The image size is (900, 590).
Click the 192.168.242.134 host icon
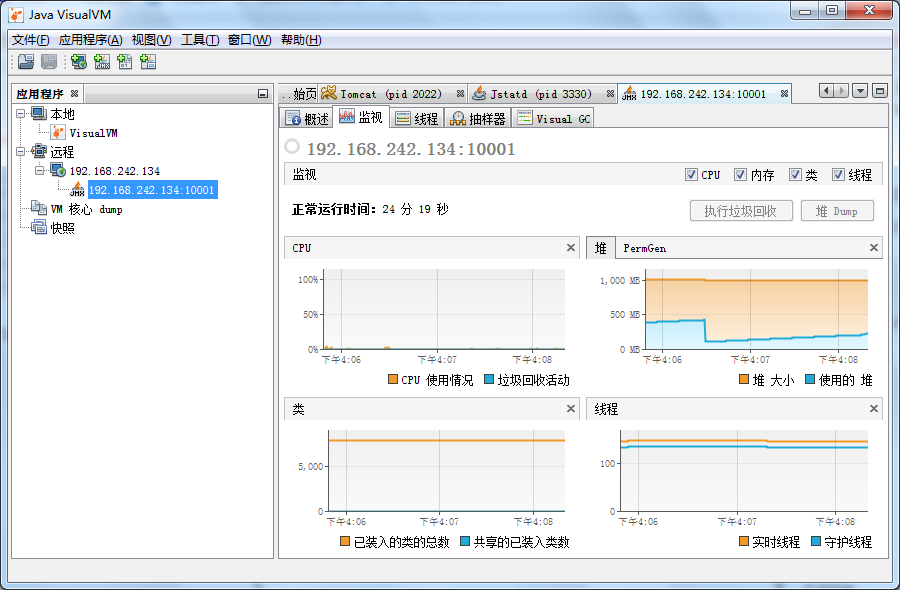point(58,170)
